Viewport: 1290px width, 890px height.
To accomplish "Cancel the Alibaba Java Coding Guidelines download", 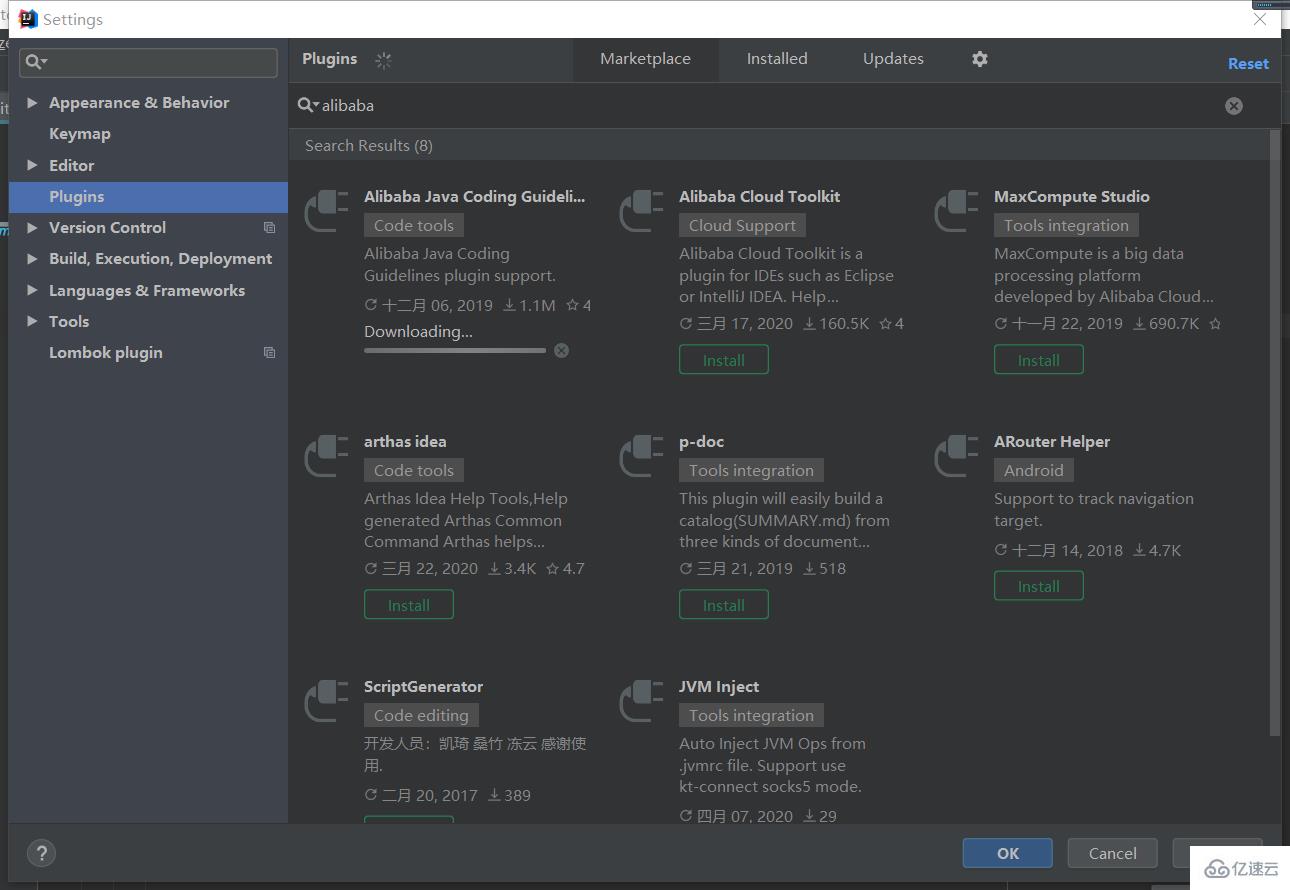I will pyautogui.click(x=562, y=350).
